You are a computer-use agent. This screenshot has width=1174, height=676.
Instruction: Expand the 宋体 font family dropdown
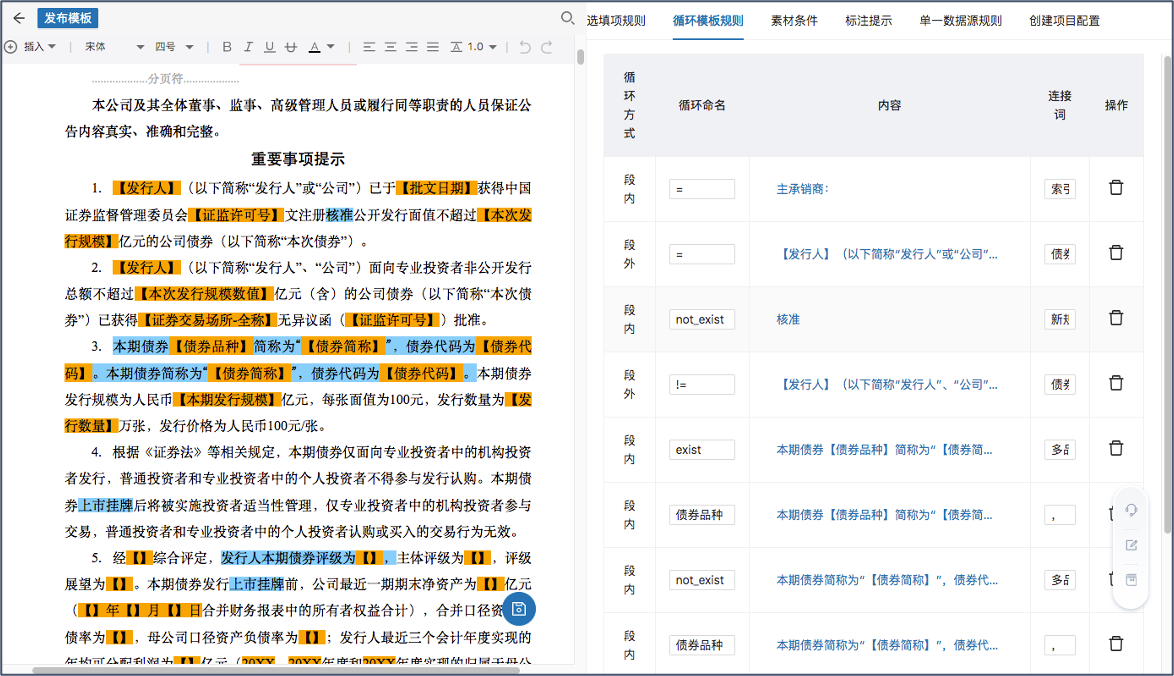point(113,47)
